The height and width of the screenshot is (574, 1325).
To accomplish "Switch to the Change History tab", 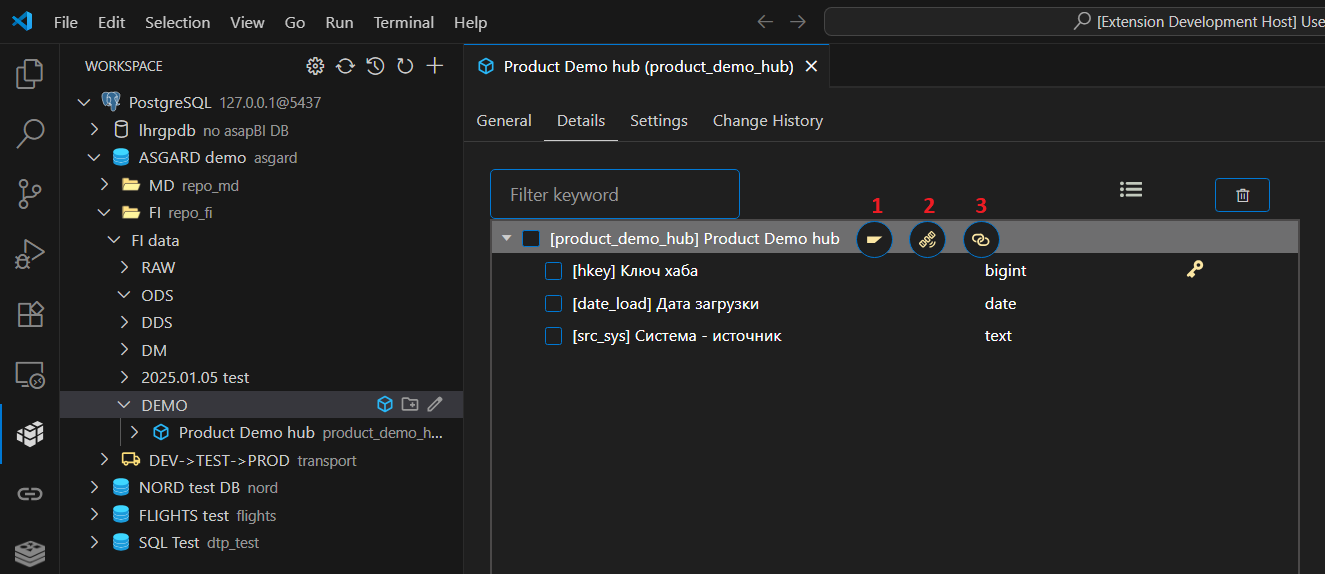I will pos(767,121).
